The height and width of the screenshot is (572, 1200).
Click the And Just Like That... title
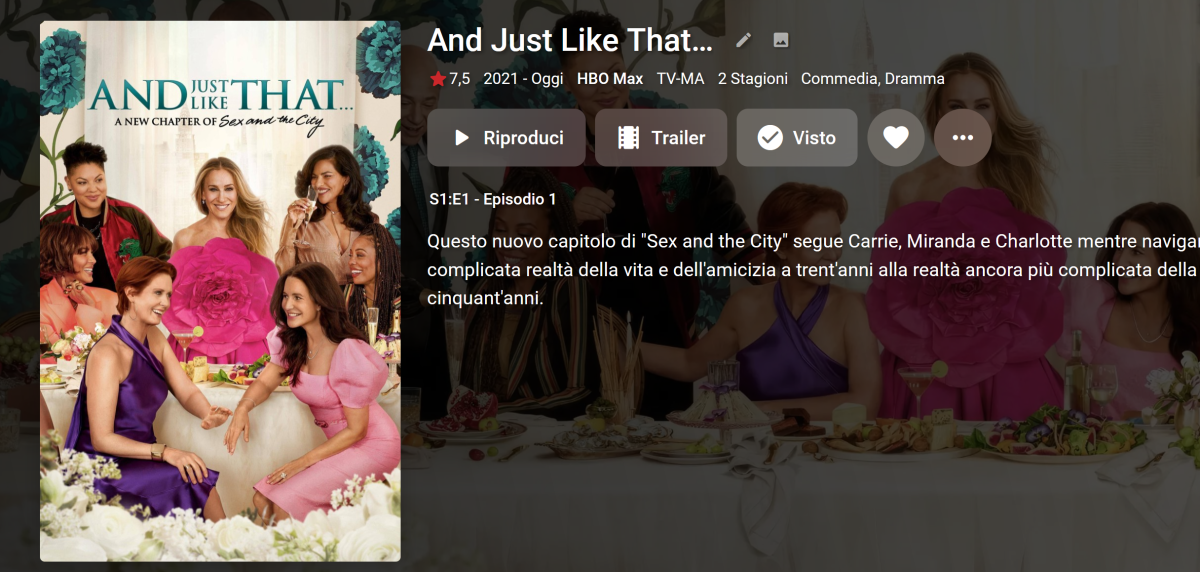(570, 41)
